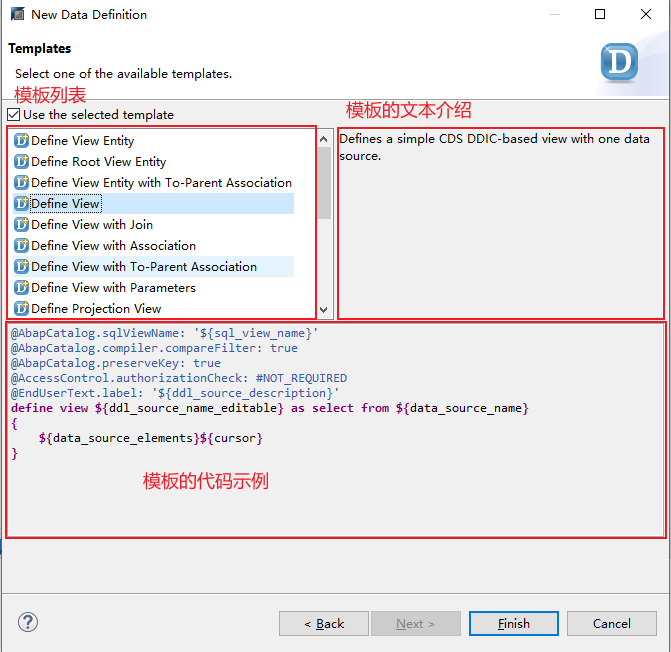Uncheck Use the selected template checkbox
The height and width of the screenshot is (652, 671).
14,115
